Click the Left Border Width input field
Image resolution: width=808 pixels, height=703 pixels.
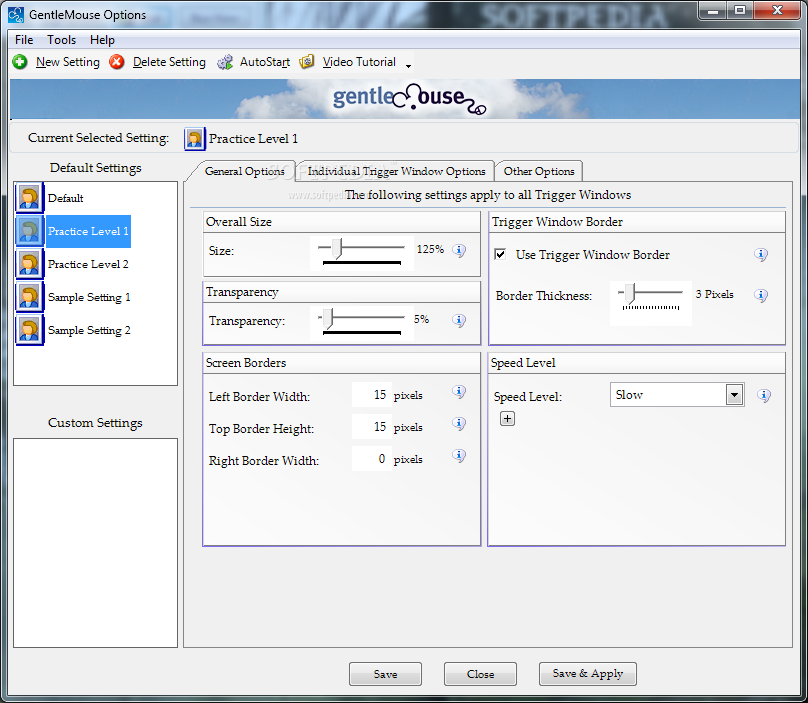coord(372,395)
